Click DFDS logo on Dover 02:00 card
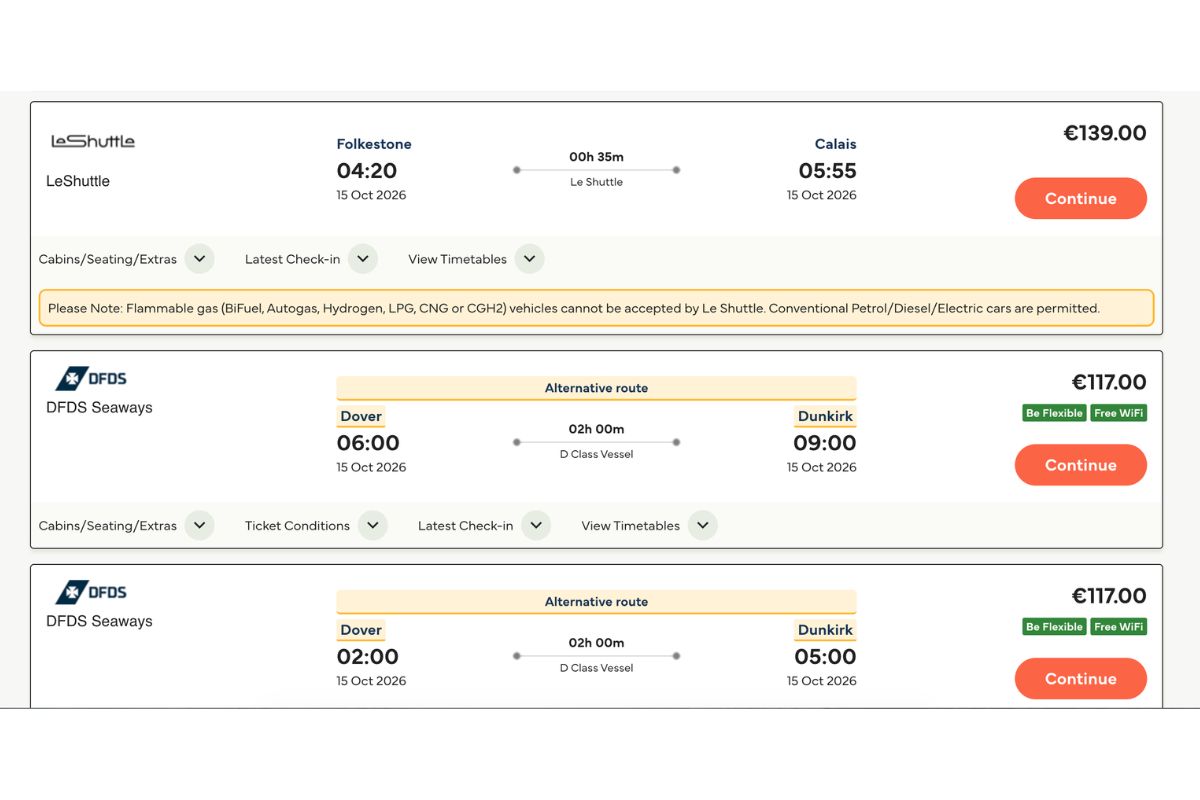The image size is (1200, 800). tap(91, 593)
